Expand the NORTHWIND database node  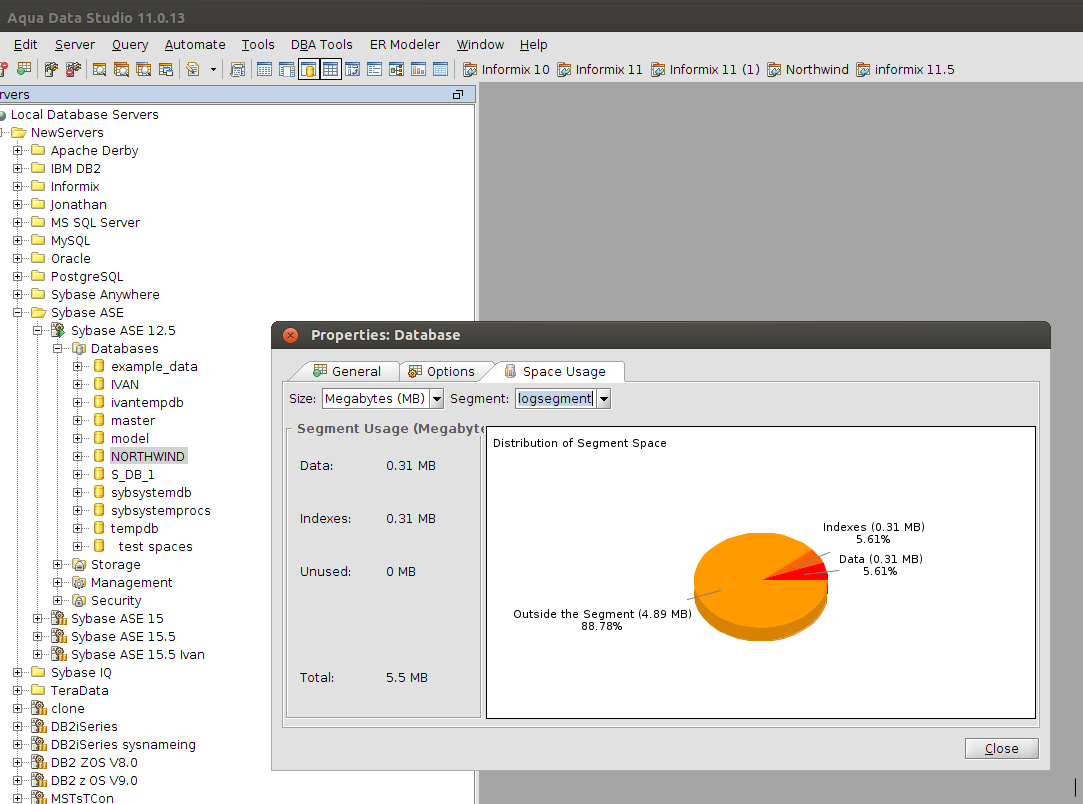(77, 456)
